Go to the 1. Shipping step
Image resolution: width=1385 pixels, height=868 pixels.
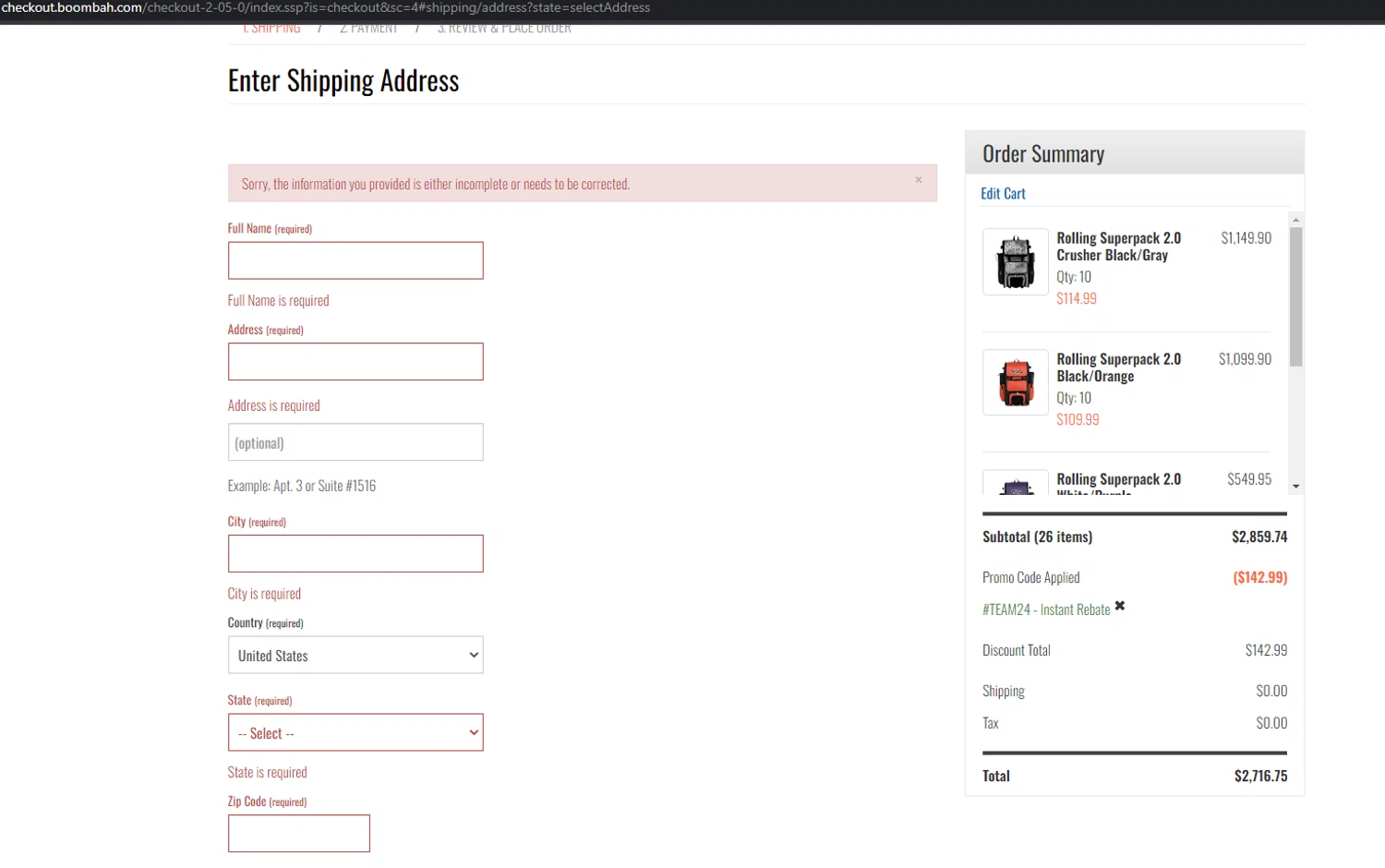[271, 30]
